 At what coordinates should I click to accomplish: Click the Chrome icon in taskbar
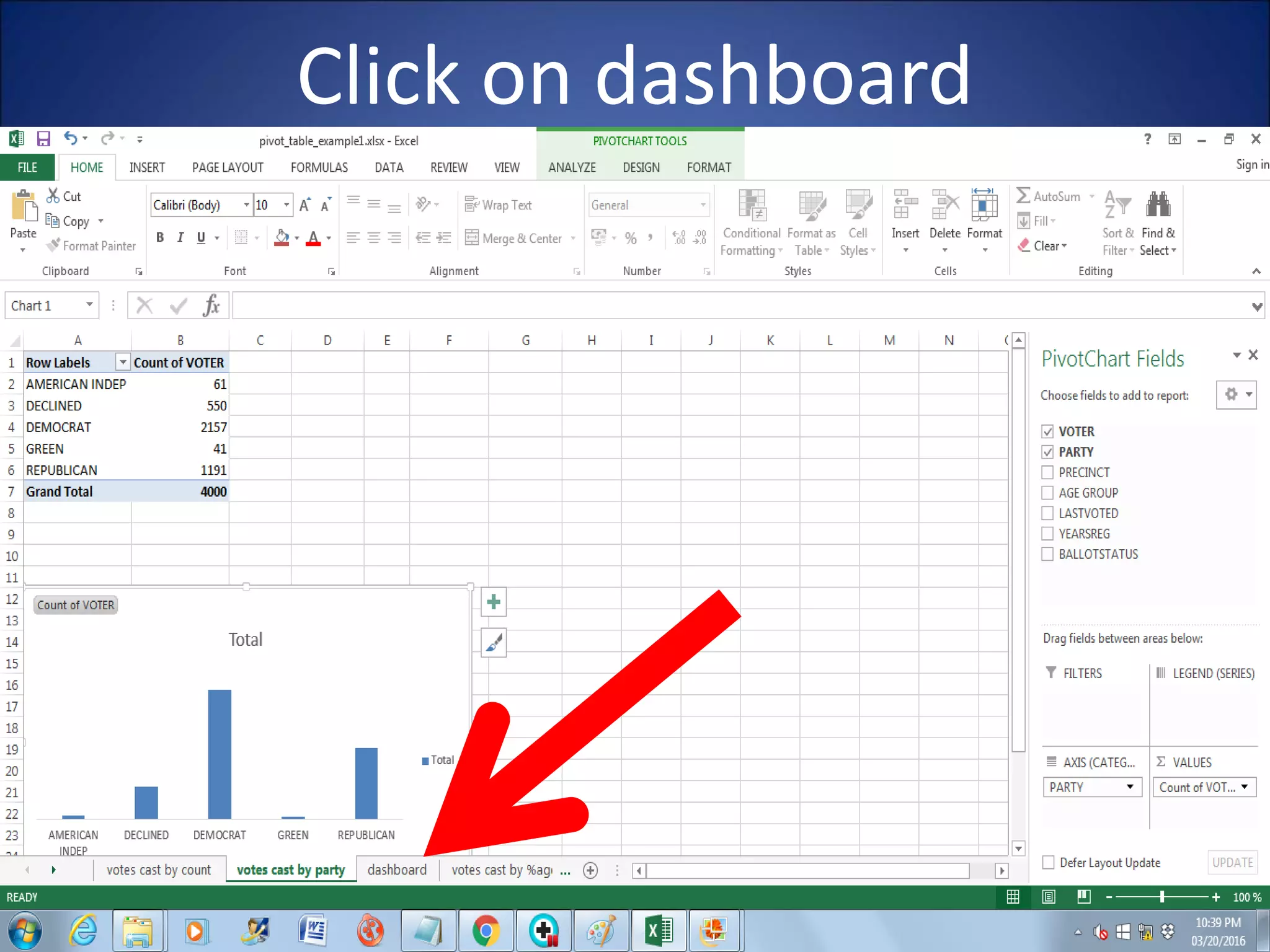[x=486, y=931]
